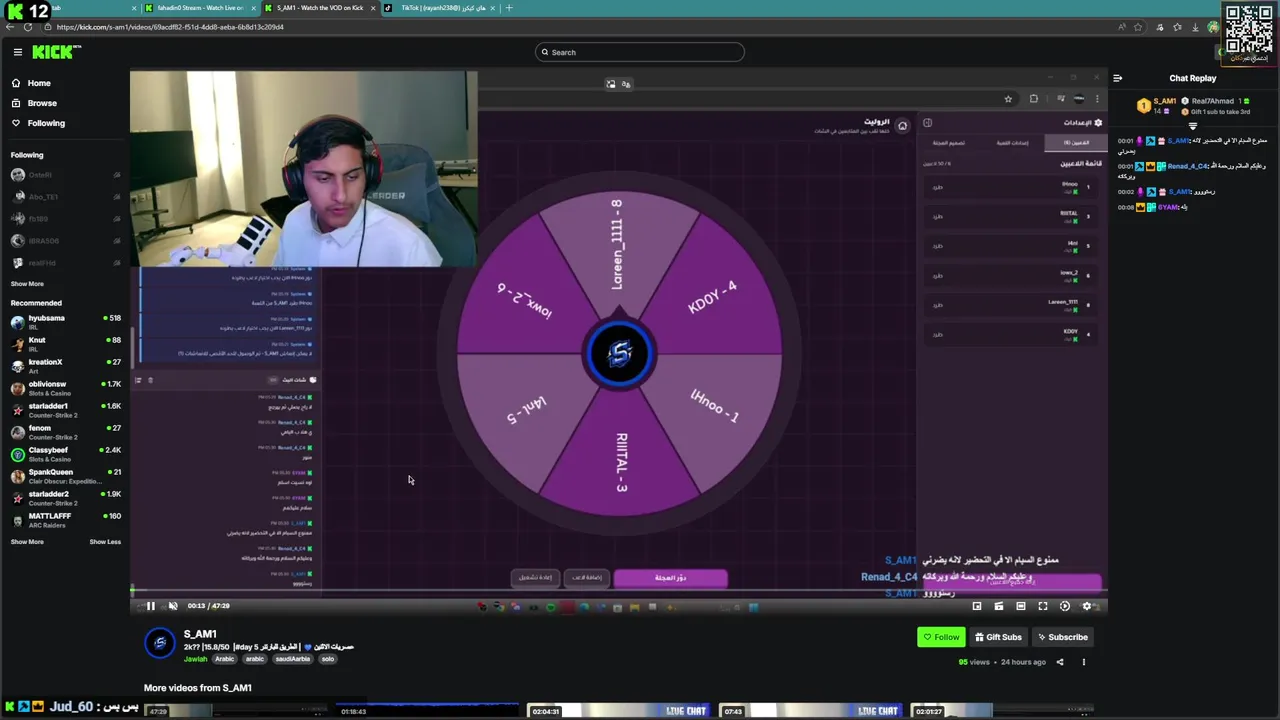Show more followed channels

(x=27, y=284)
